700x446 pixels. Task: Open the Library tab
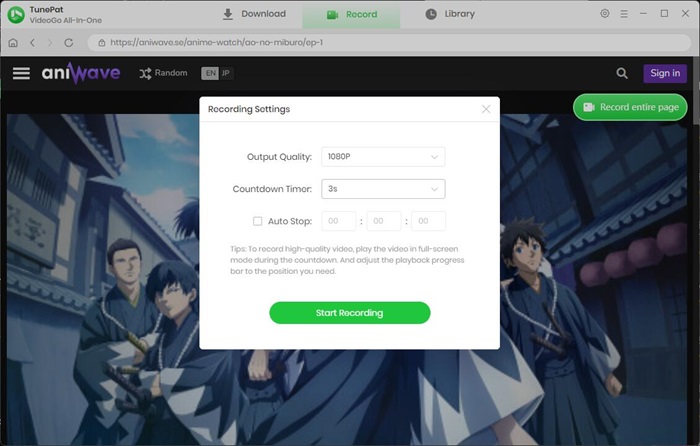point(450,14)
